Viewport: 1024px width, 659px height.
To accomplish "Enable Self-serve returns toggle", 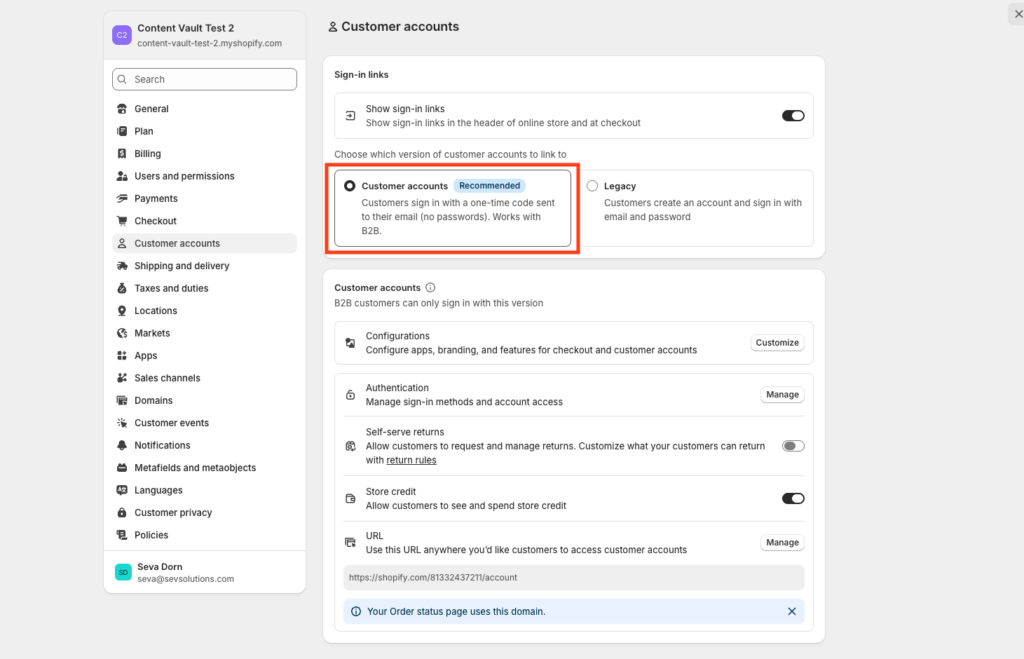I will click(792, 446).
